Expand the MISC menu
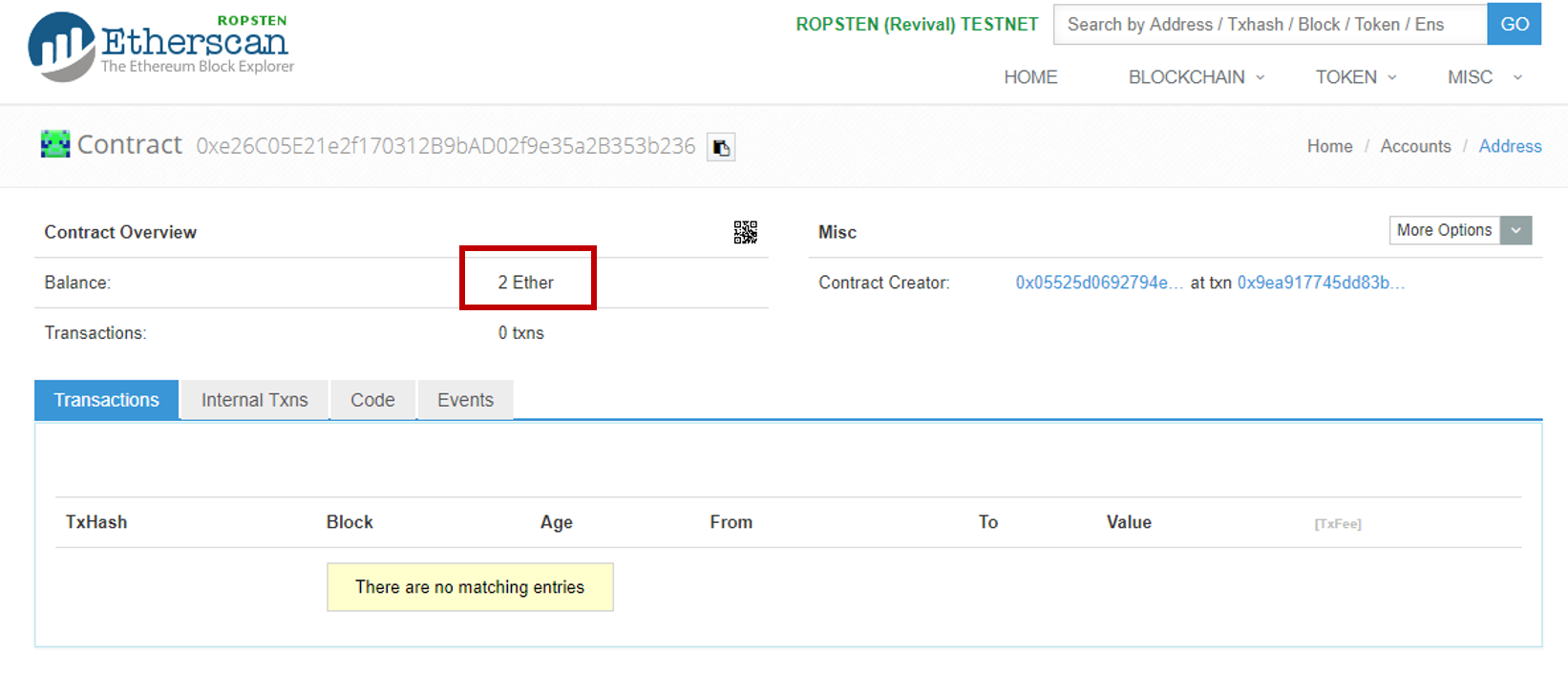The image size is (1568, 695). 1485,77
